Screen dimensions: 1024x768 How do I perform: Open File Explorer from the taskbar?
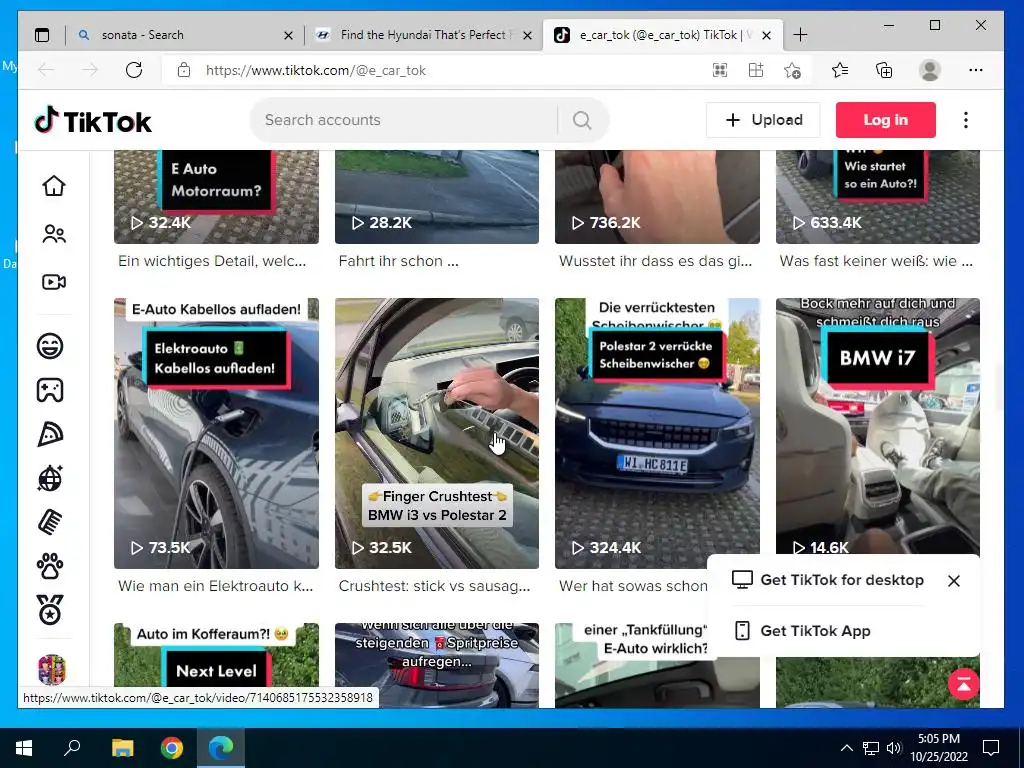pyautogui.click(x=123, y=748)
